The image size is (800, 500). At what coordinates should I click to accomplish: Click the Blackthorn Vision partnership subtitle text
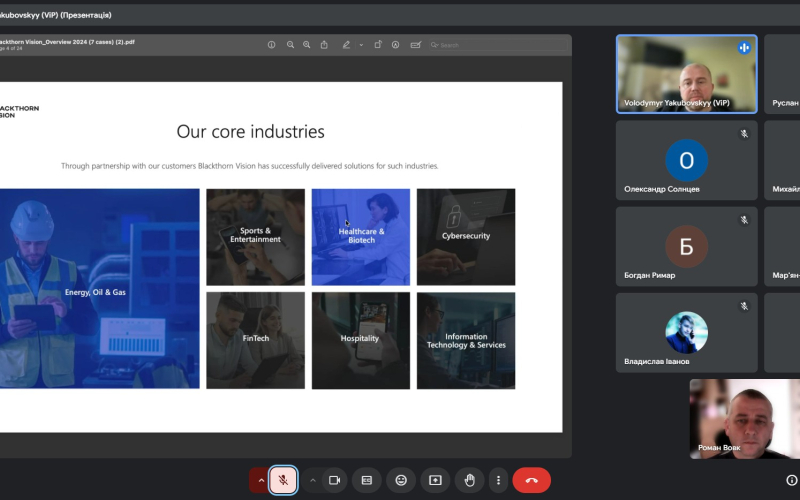(249, 166)
